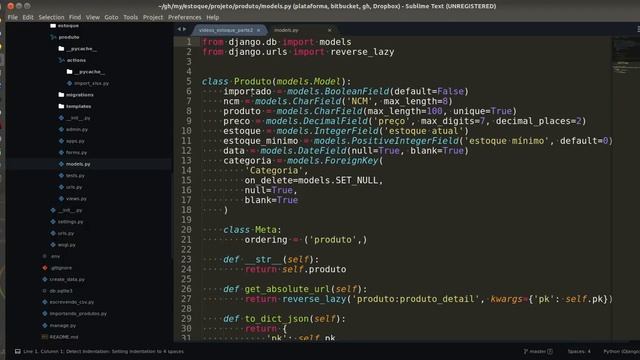Screen dimensions: 640x360
Task: Open forms.py in the sidebar
Action: tap(76, 152)
